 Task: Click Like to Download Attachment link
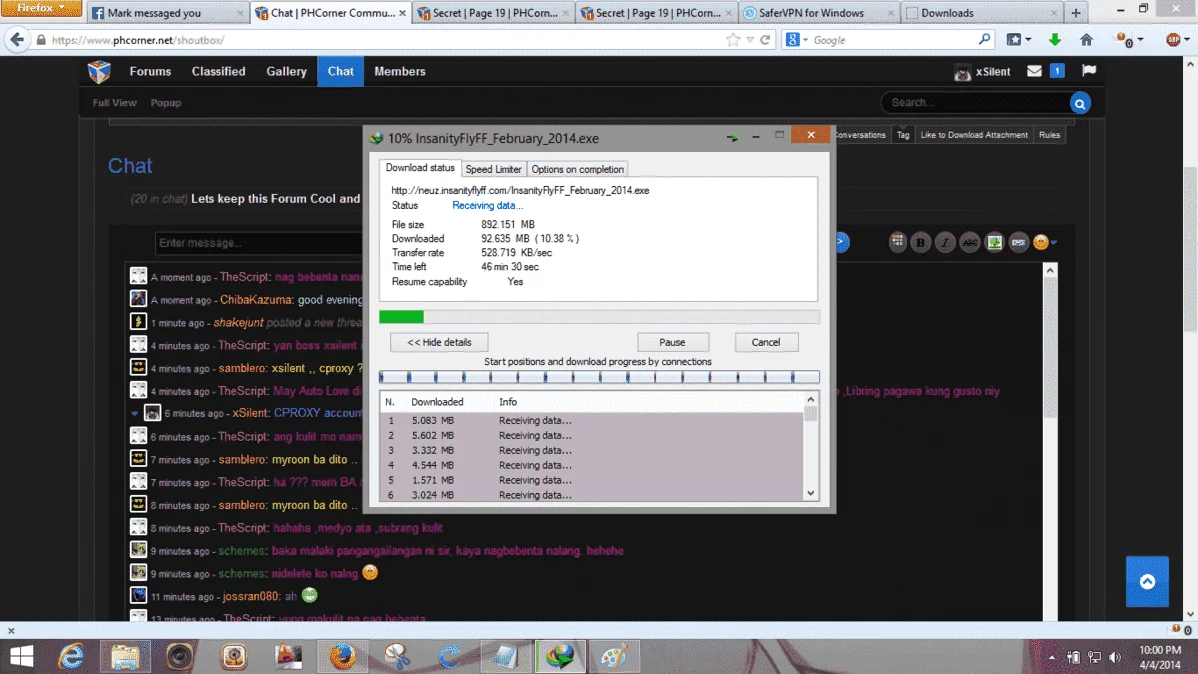pyautogui.click(x=974, y=134)
